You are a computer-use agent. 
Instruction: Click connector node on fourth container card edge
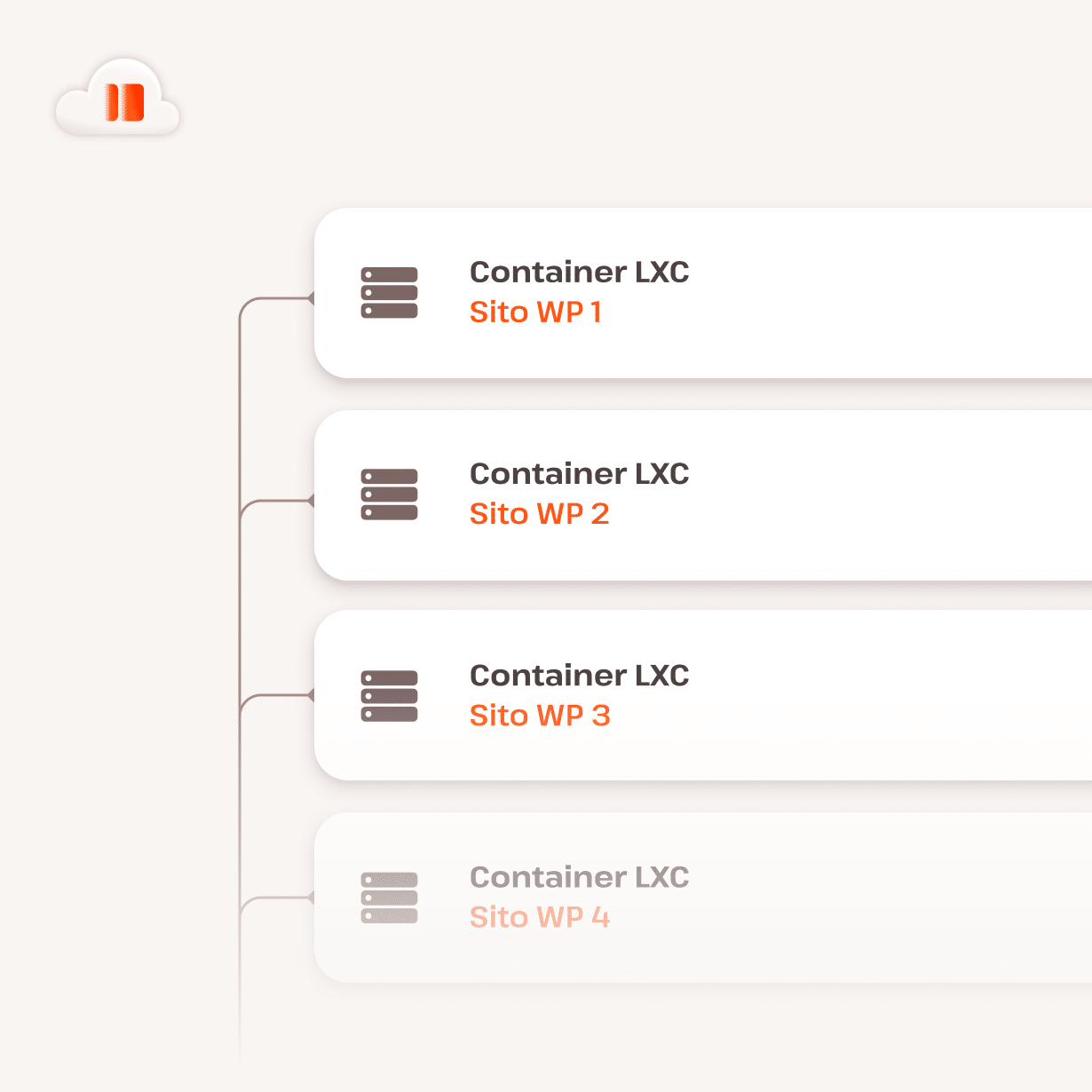[312, 898]
